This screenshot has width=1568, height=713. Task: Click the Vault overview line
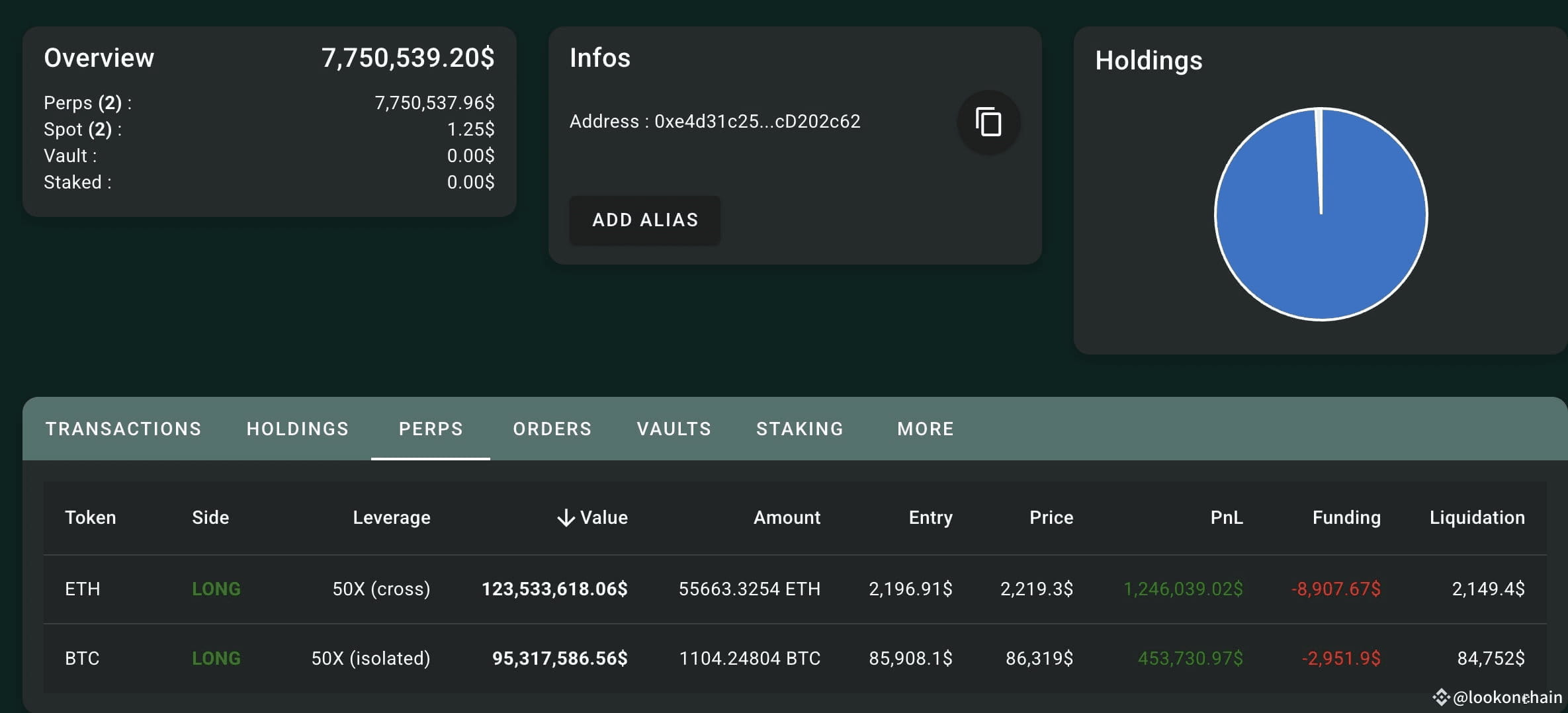click(269, 155)
